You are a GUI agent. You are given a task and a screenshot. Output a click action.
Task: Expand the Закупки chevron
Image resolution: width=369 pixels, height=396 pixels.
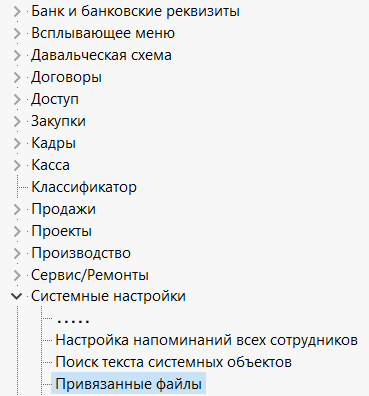coord(17,121)
